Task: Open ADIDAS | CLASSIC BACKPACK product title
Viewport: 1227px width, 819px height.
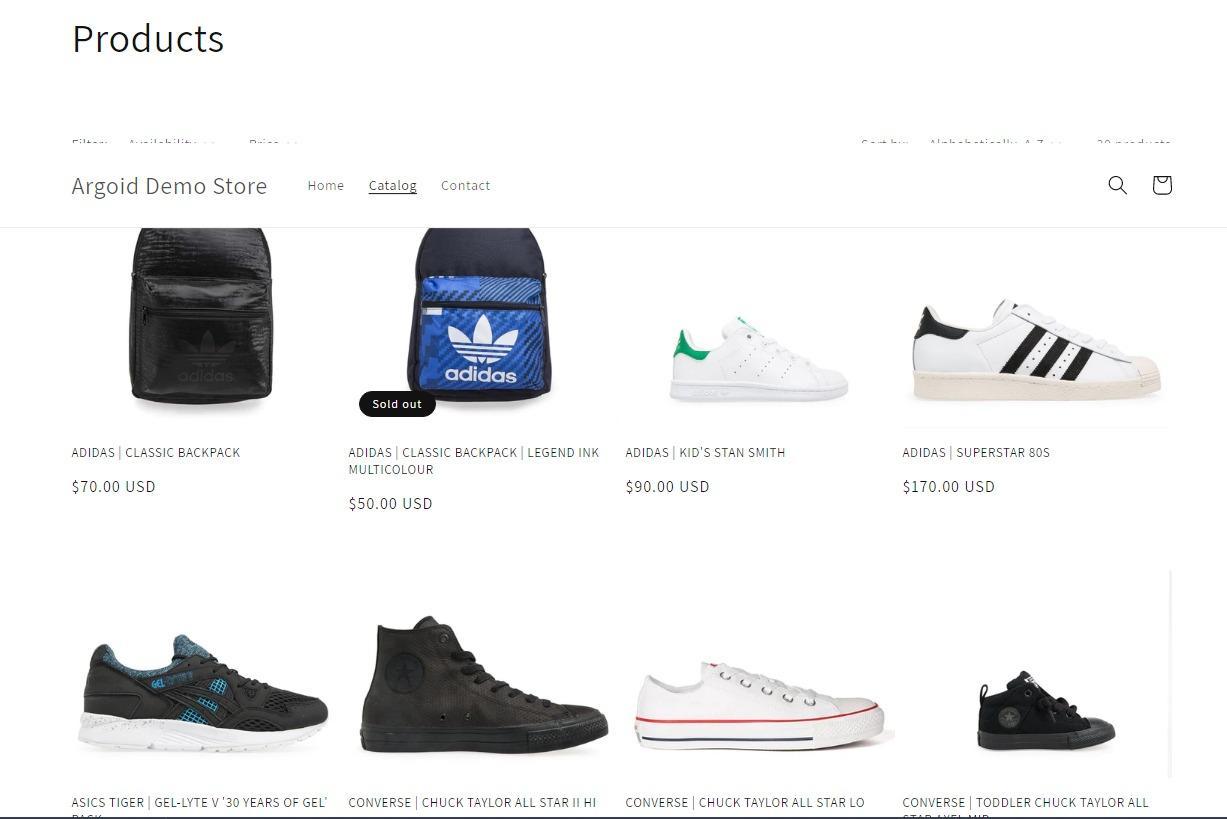Action: tap(156, 453)
